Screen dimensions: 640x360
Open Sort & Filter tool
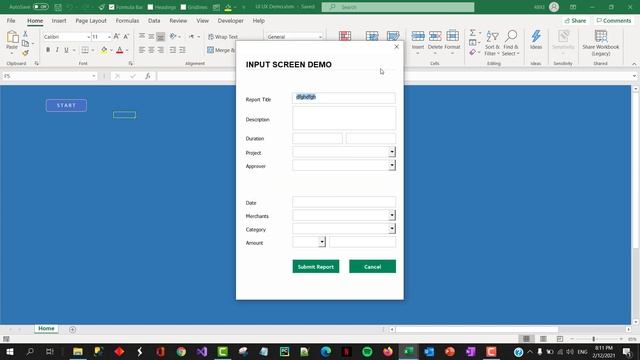click(x=492, y=43)
